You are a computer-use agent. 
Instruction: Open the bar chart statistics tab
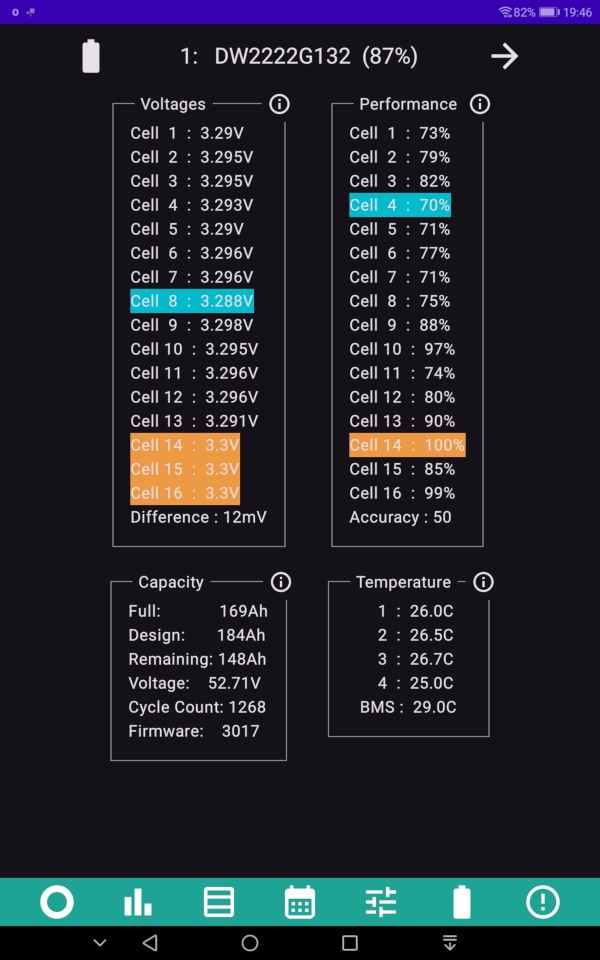[138, 902]
